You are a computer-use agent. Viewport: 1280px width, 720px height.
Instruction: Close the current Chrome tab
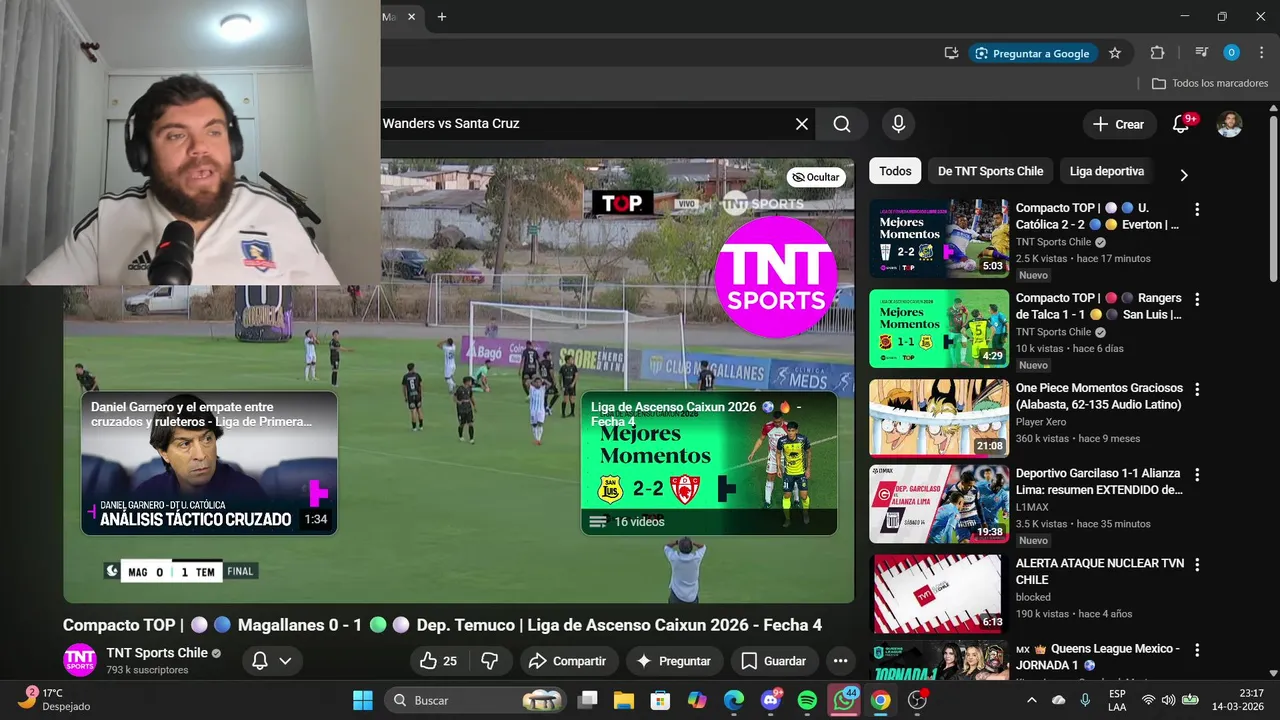(411, 17)
